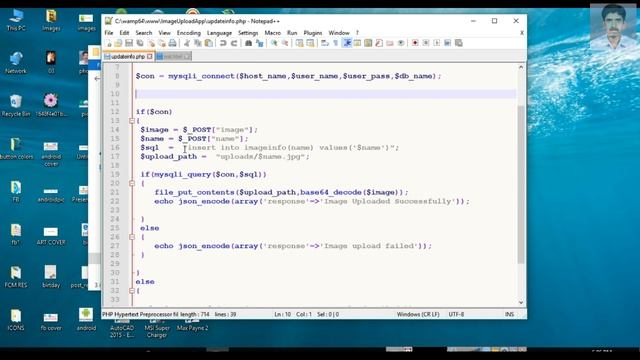640x360 pixels.
Task: Toggle Show All Characters icon
Action: (336, 43)
